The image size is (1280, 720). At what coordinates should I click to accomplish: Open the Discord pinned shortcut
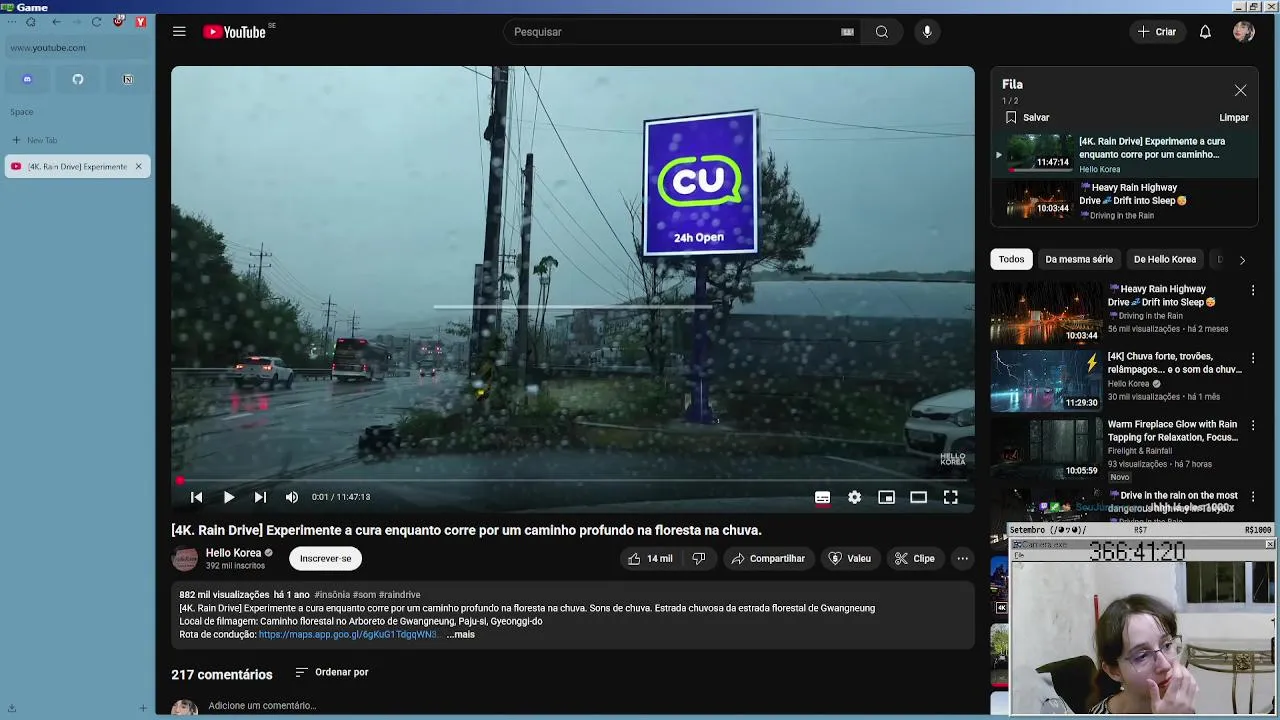27,79
